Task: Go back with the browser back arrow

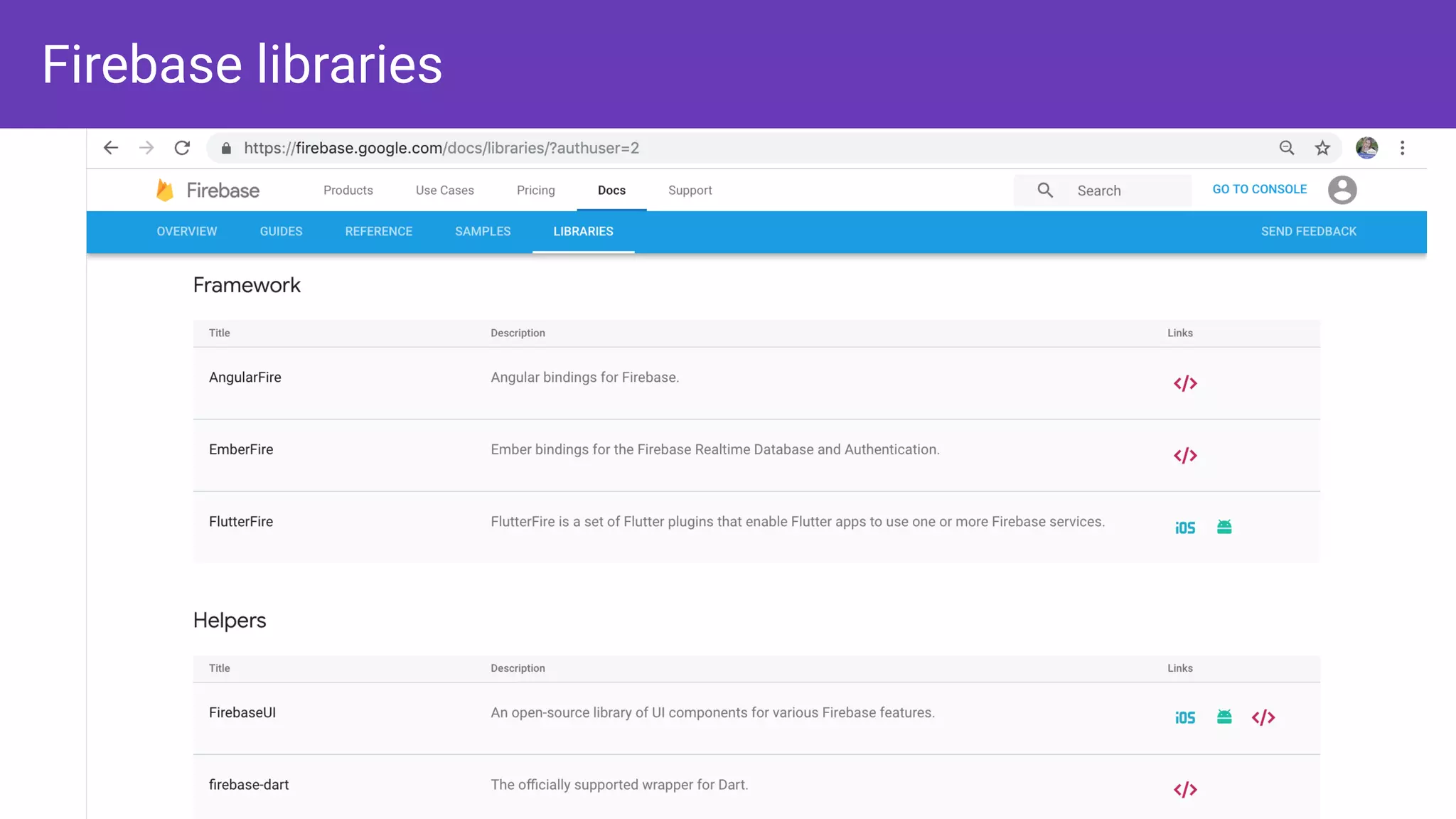Action: coord(111,148)
